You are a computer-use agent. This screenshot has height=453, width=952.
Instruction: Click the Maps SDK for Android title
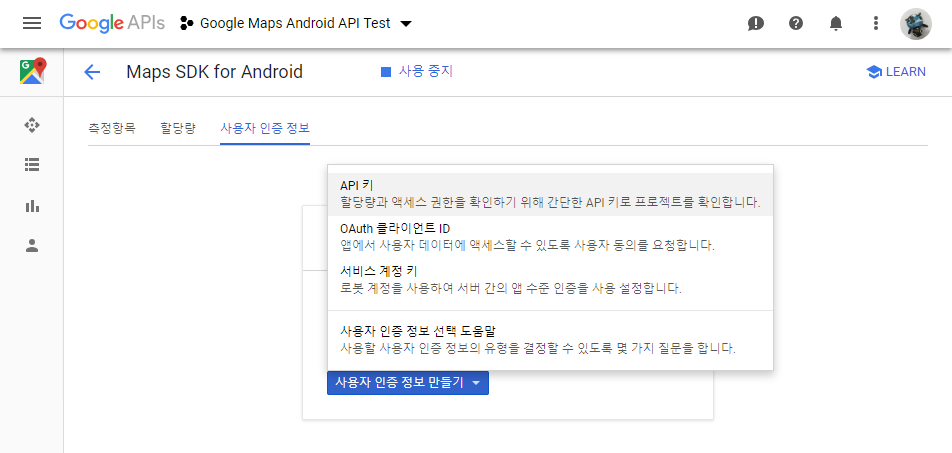(x=214, y=72)
